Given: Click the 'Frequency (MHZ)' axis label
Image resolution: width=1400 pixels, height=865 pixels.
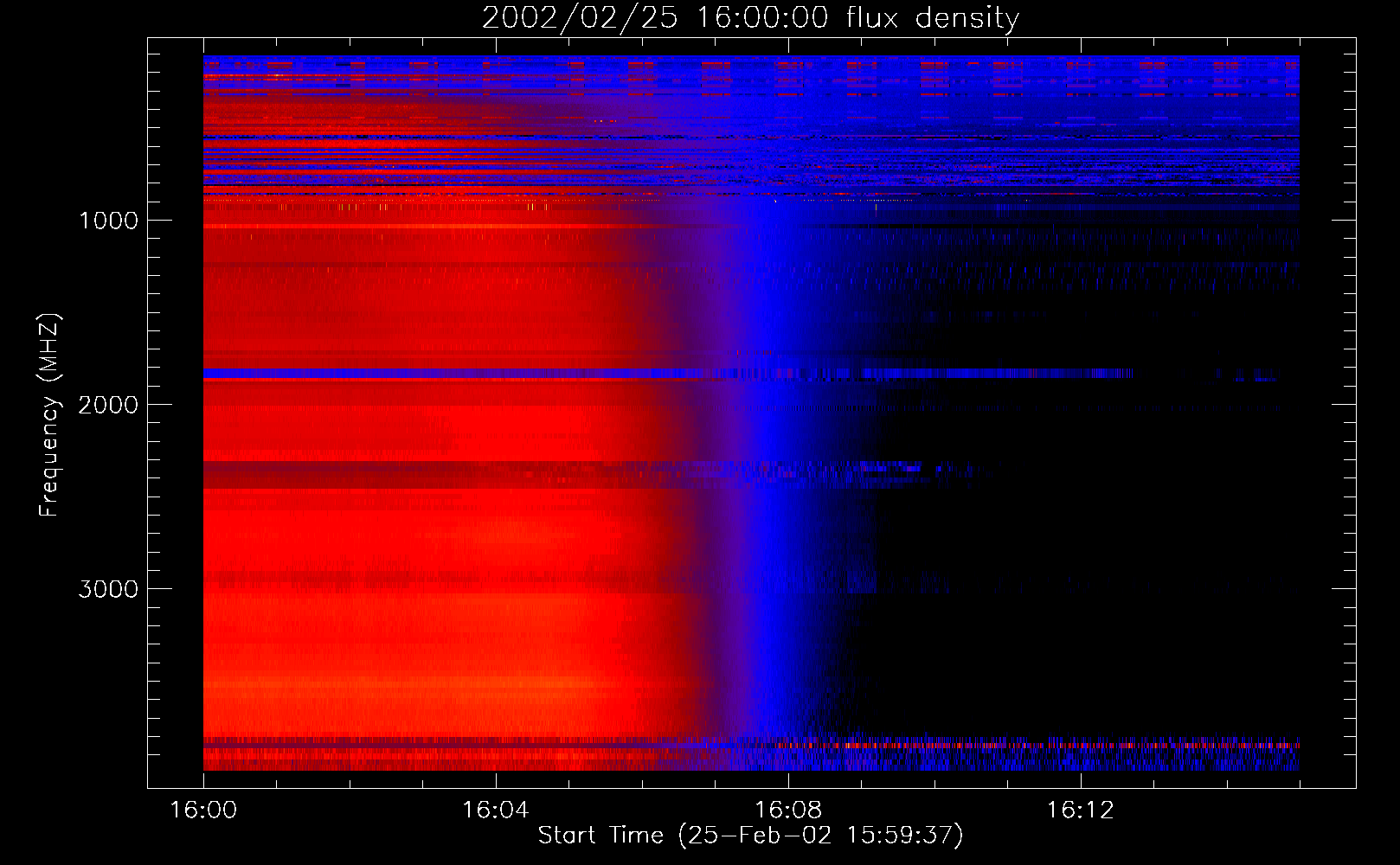Looking at the screenshot, I should coord(50,415).
